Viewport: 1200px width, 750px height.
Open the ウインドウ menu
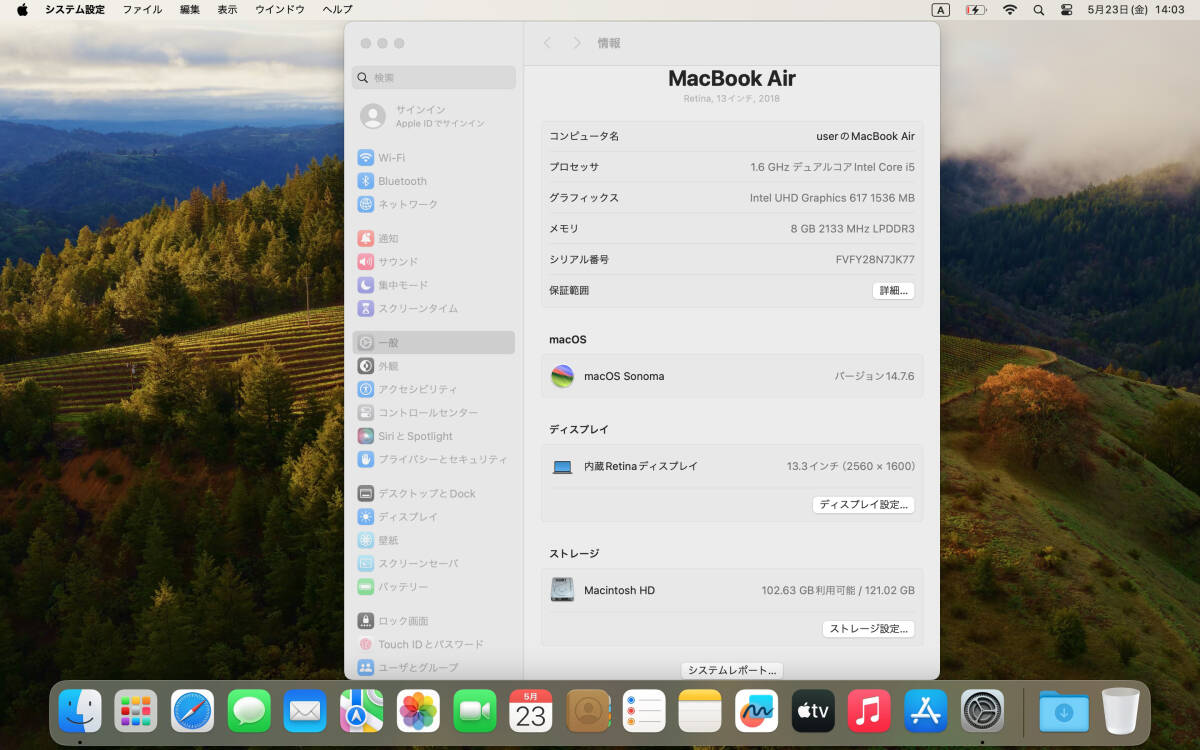pyautogui.click(x=280, y=9)
